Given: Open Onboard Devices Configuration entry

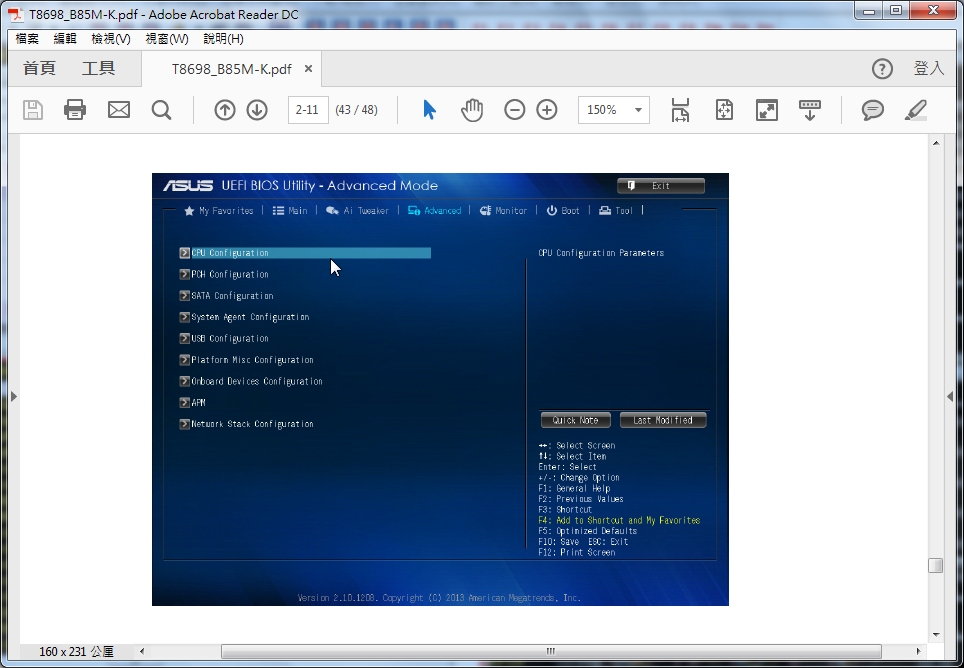Looking at the screenshot, I should [x=251, y=382].
